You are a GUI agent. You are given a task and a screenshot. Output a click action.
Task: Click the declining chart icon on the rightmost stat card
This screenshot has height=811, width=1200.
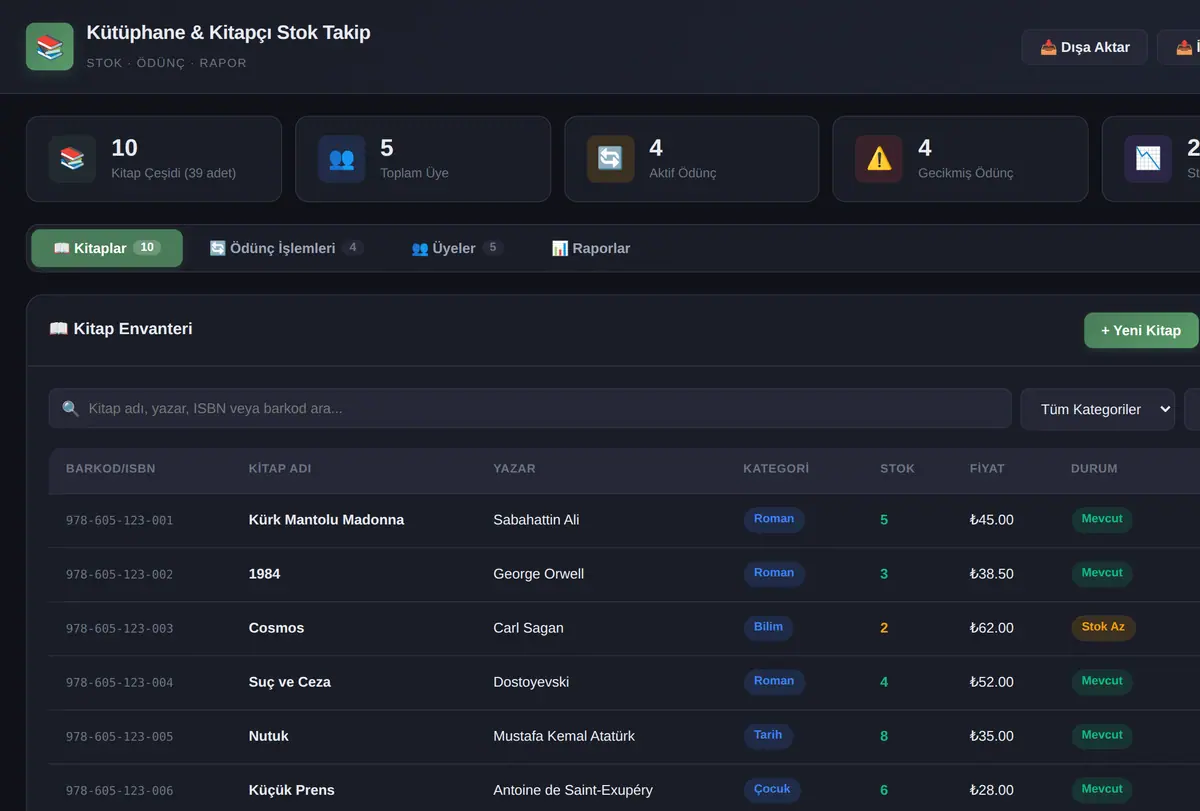[1148, 159]
